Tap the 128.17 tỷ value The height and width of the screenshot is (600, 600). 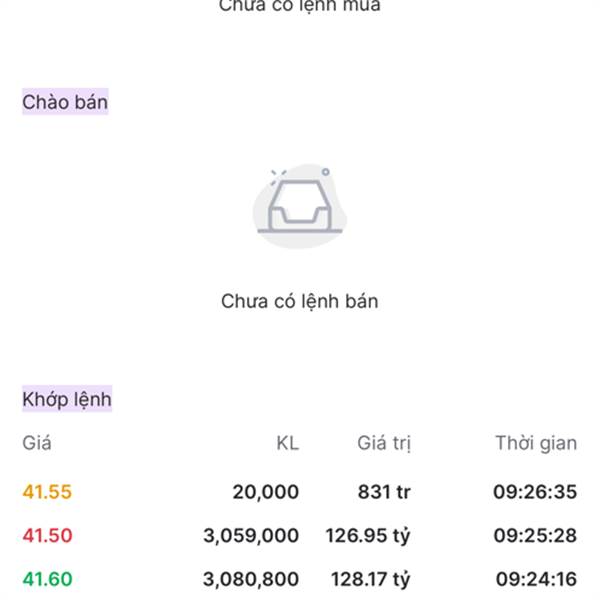tap(371, 579)
